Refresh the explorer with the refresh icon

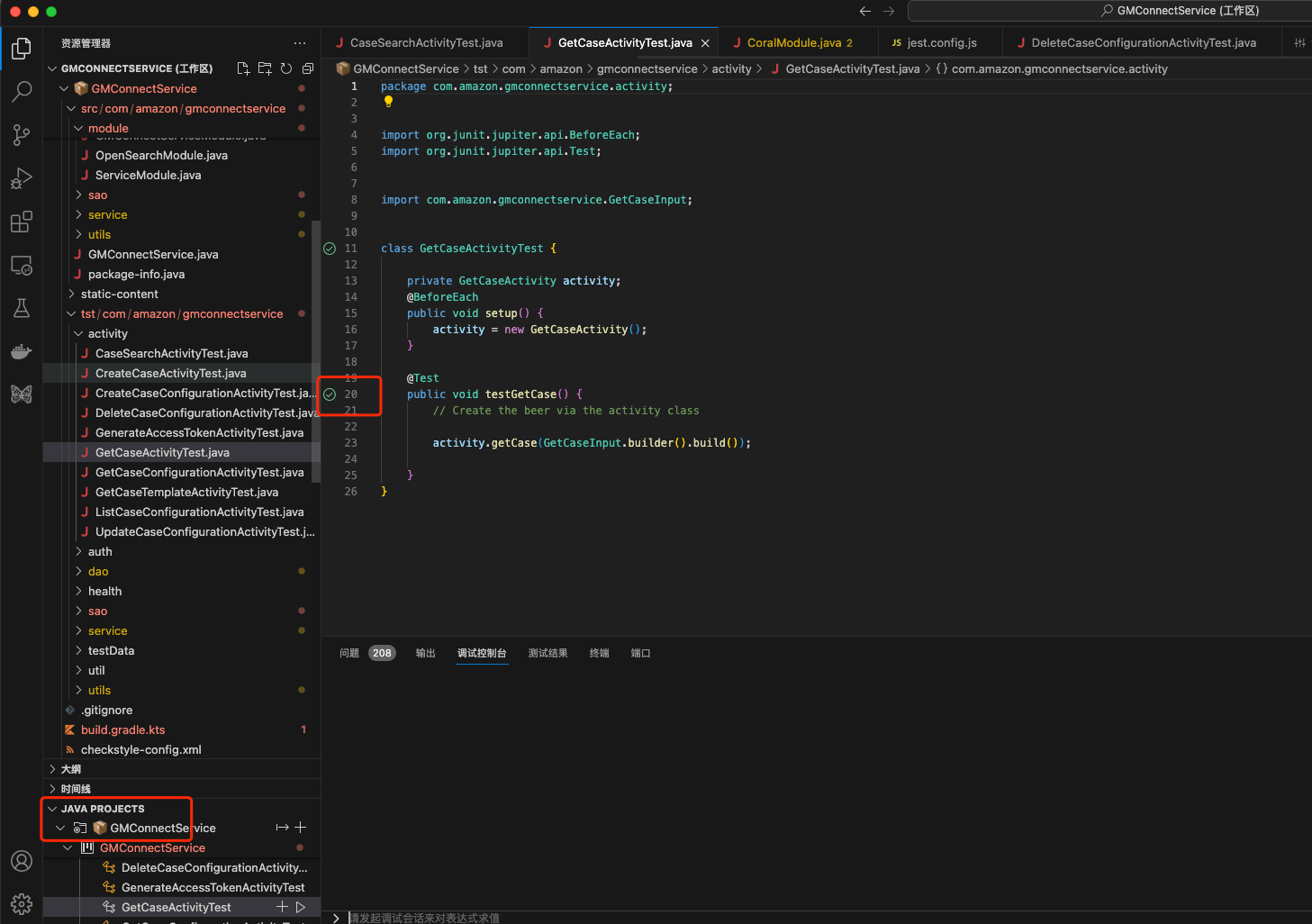pyautogui.click(x=286, y=68)
